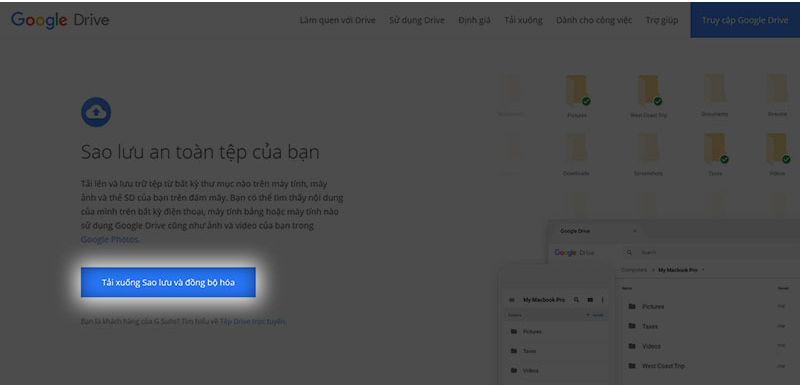Click the Google Drive logo
The height and width of the screenshot is (387, 802).
60,20
